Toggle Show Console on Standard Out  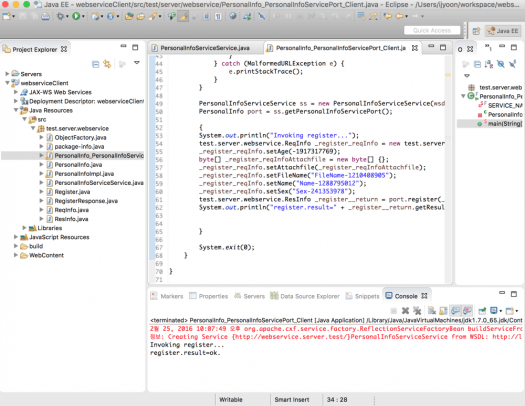point(455,311)
